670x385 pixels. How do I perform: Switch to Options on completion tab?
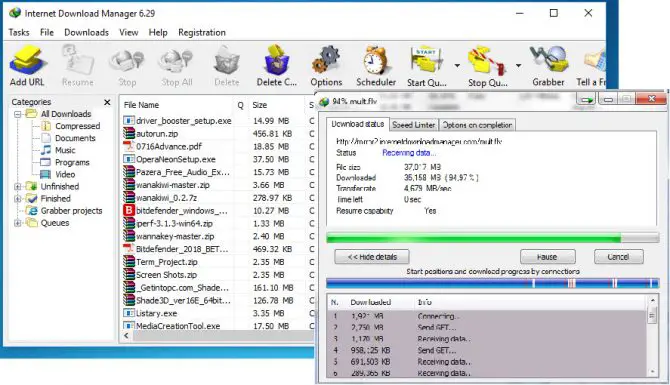(477, 125)
